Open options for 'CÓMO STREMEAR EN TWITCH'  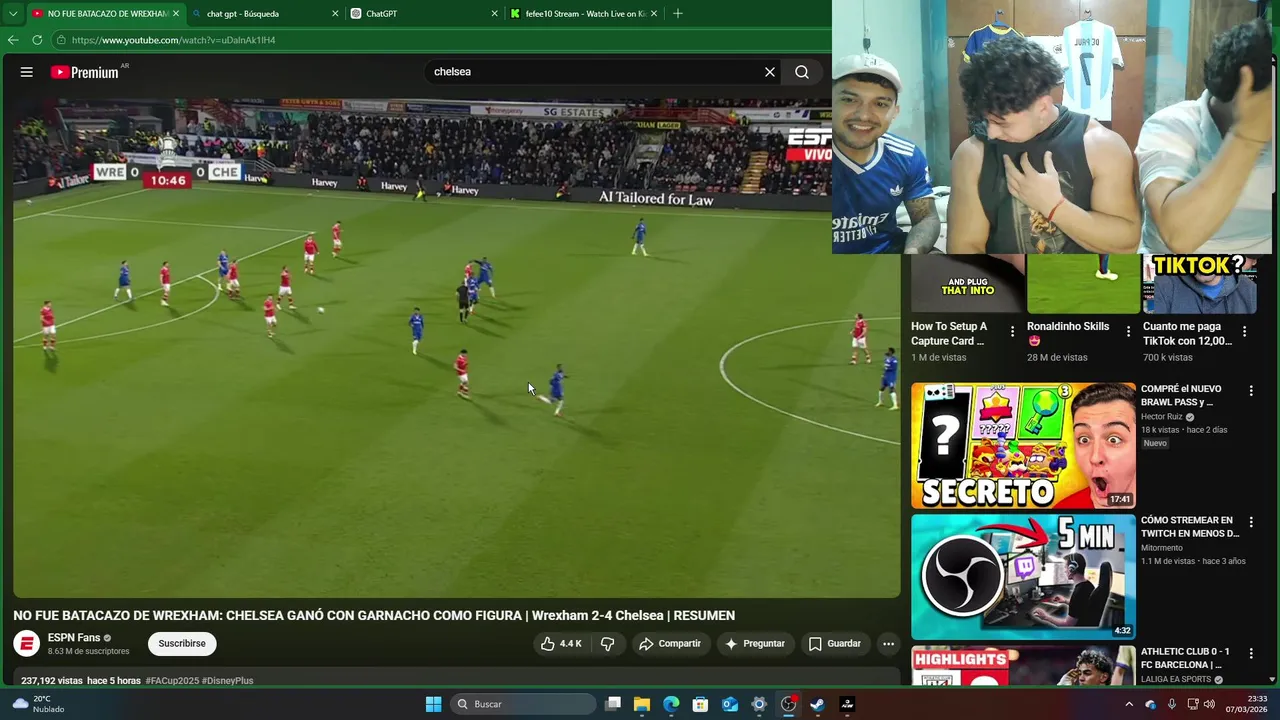tap(1251, 522)
